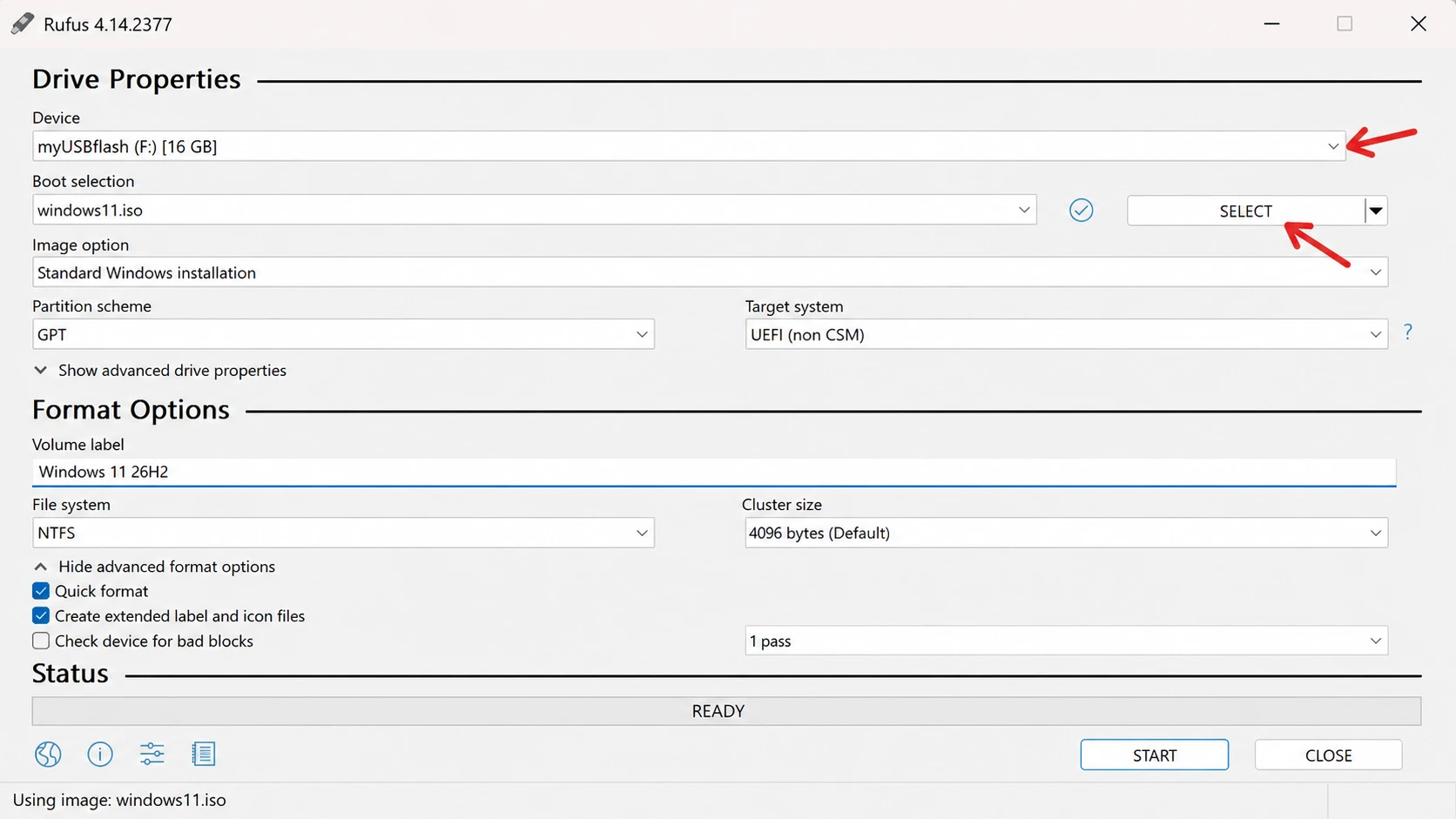Uncheck Create extended label and icon files

click(x=41, y=615)
